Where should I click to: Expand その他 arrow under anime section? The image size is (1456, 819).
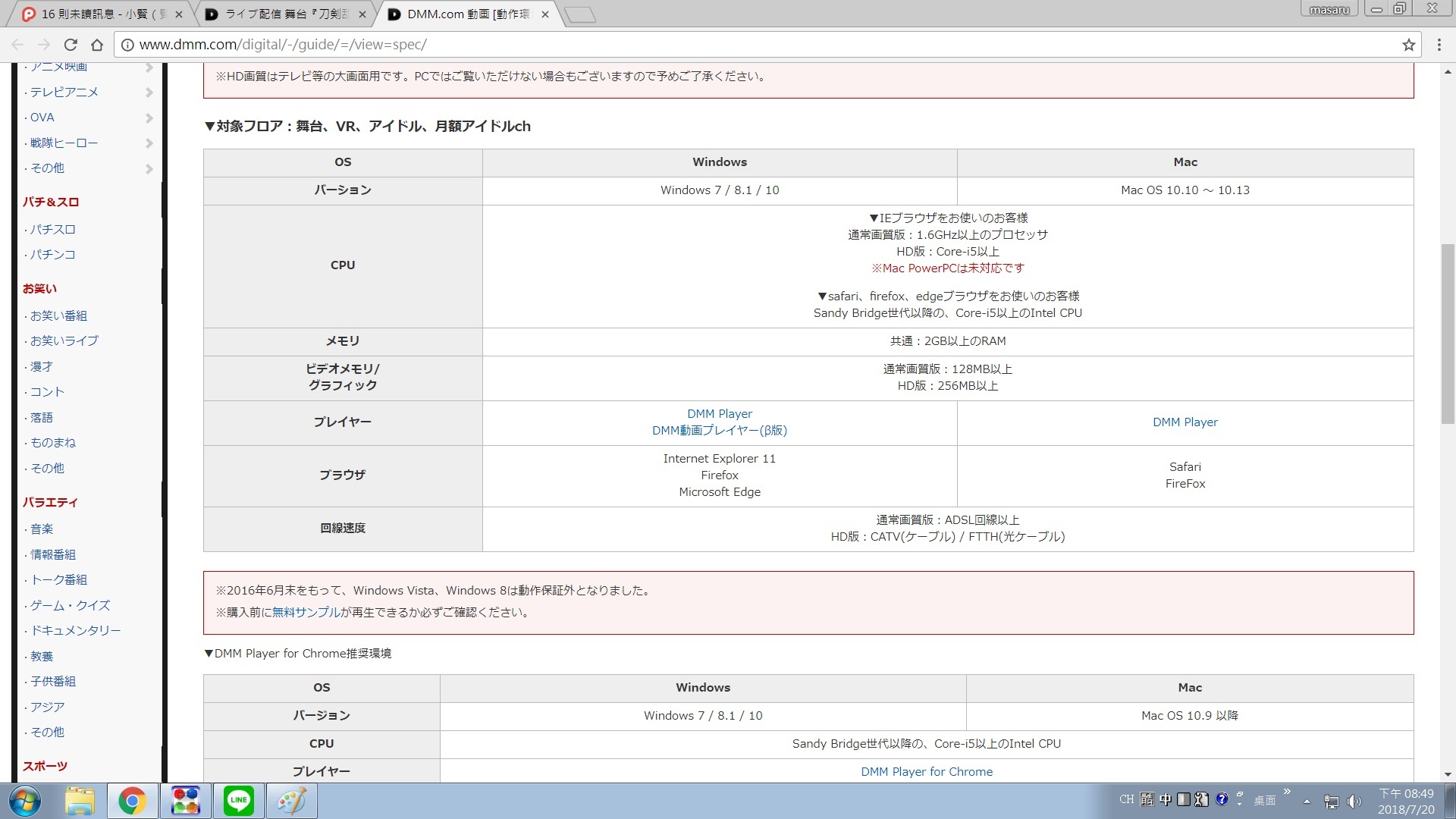149,168
